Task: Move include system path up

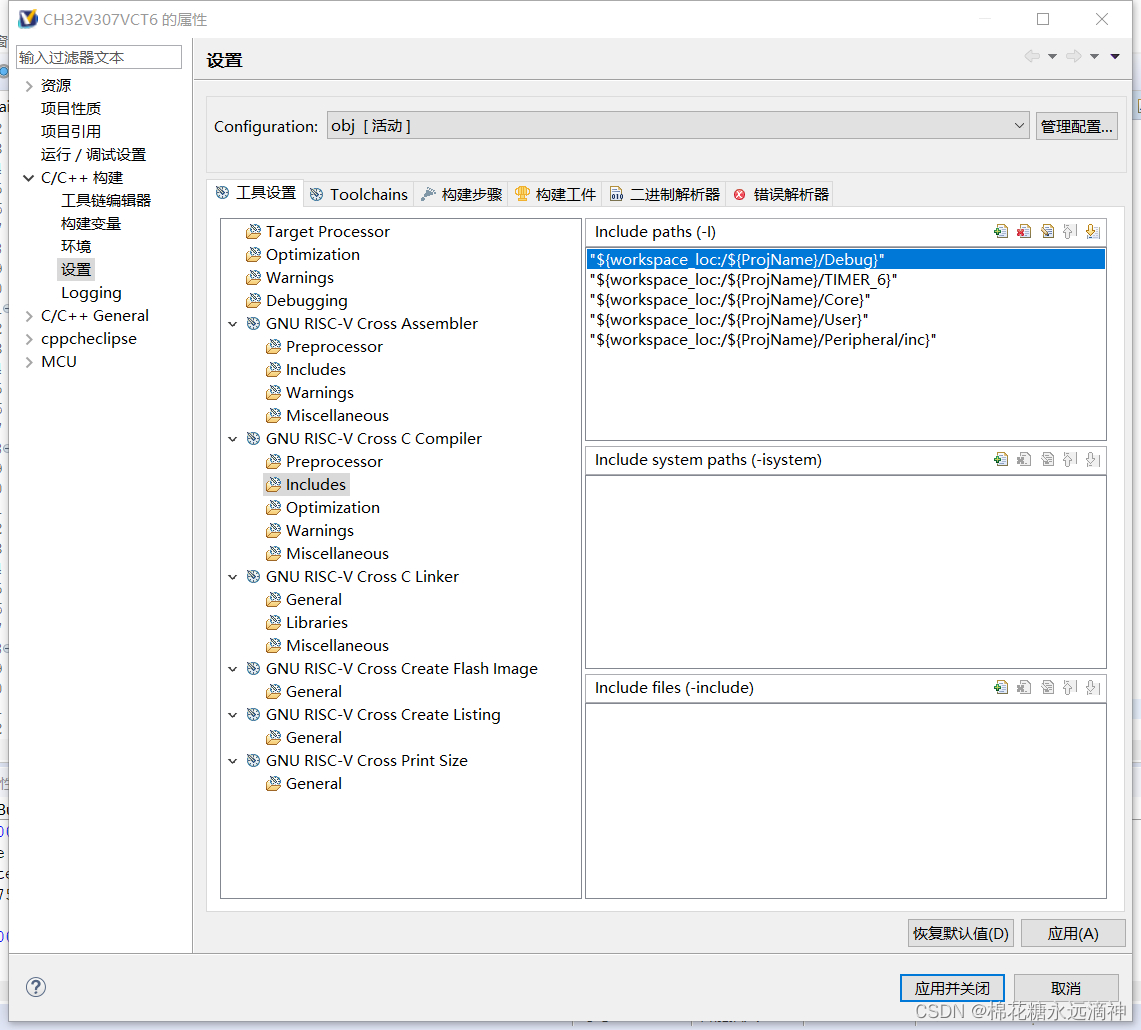Action: point(1070,459)
